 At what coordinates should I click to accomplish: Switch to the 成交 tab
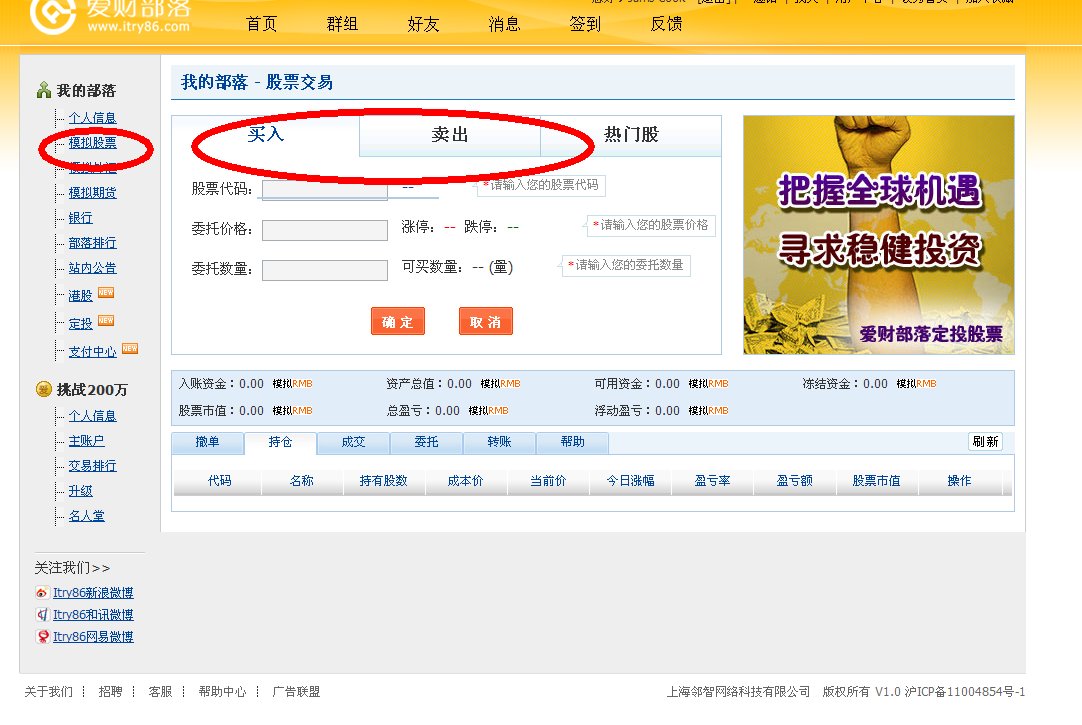click(x=353, y=442)
